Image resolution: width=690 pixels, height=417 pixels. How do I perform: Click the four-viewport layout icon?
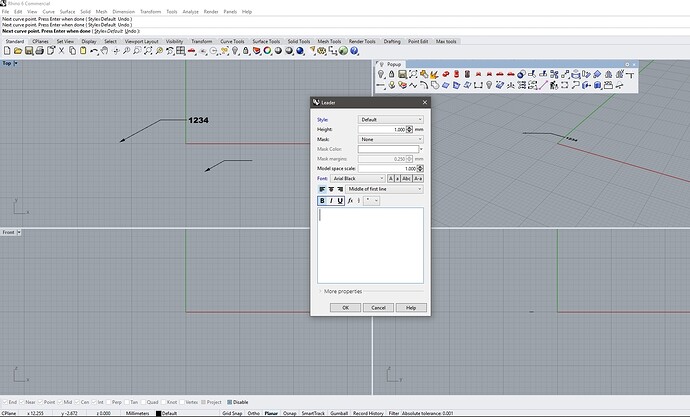tap(180, 51)
